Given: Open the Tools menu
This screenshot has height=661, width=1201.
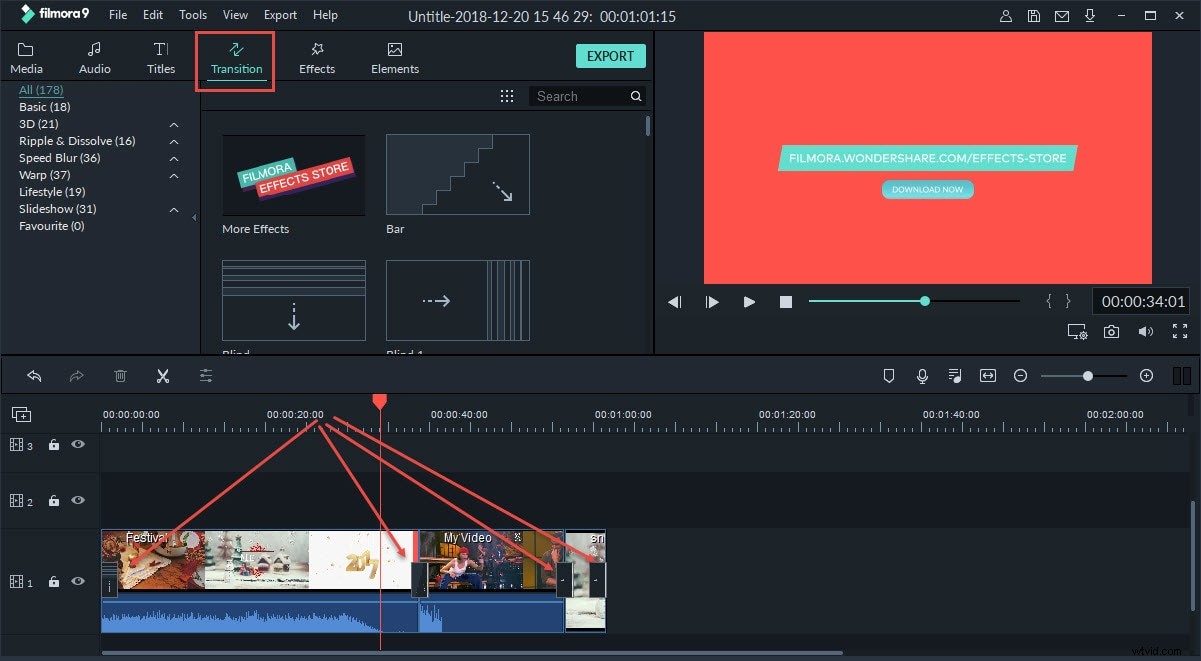Looking at the screenshot, I should click(192, 14).
